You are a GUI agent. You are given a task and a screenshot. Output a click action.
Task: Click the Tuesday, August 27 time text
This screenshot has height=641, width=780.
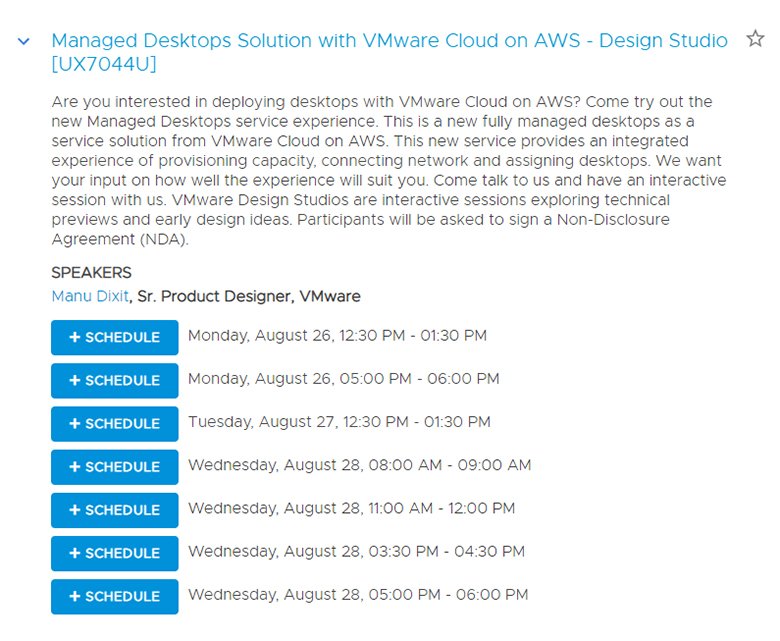coord(339,422)
